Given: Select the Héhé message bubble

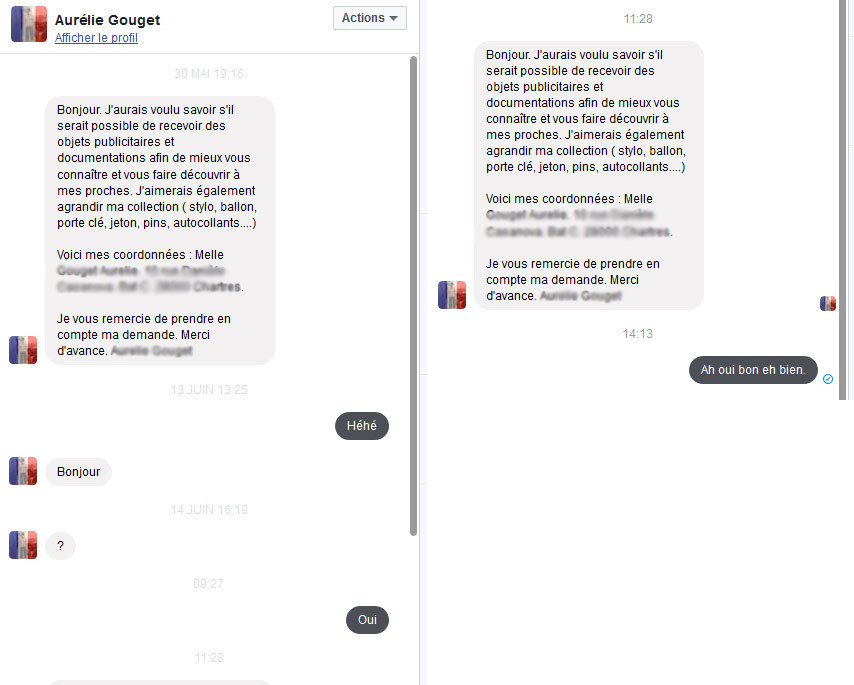Looking at the screenshot, I should (x=362, y=426).
